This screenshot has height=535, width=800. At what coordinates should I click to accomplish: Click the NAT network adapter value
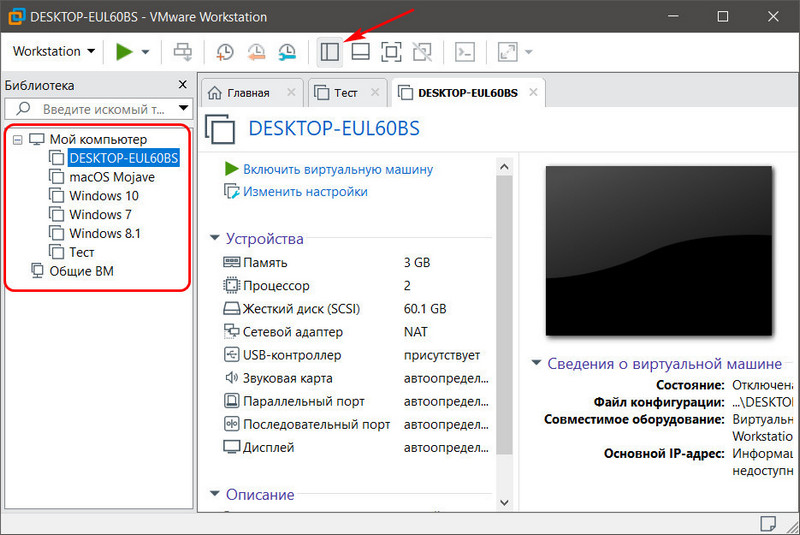click(415, 332)
